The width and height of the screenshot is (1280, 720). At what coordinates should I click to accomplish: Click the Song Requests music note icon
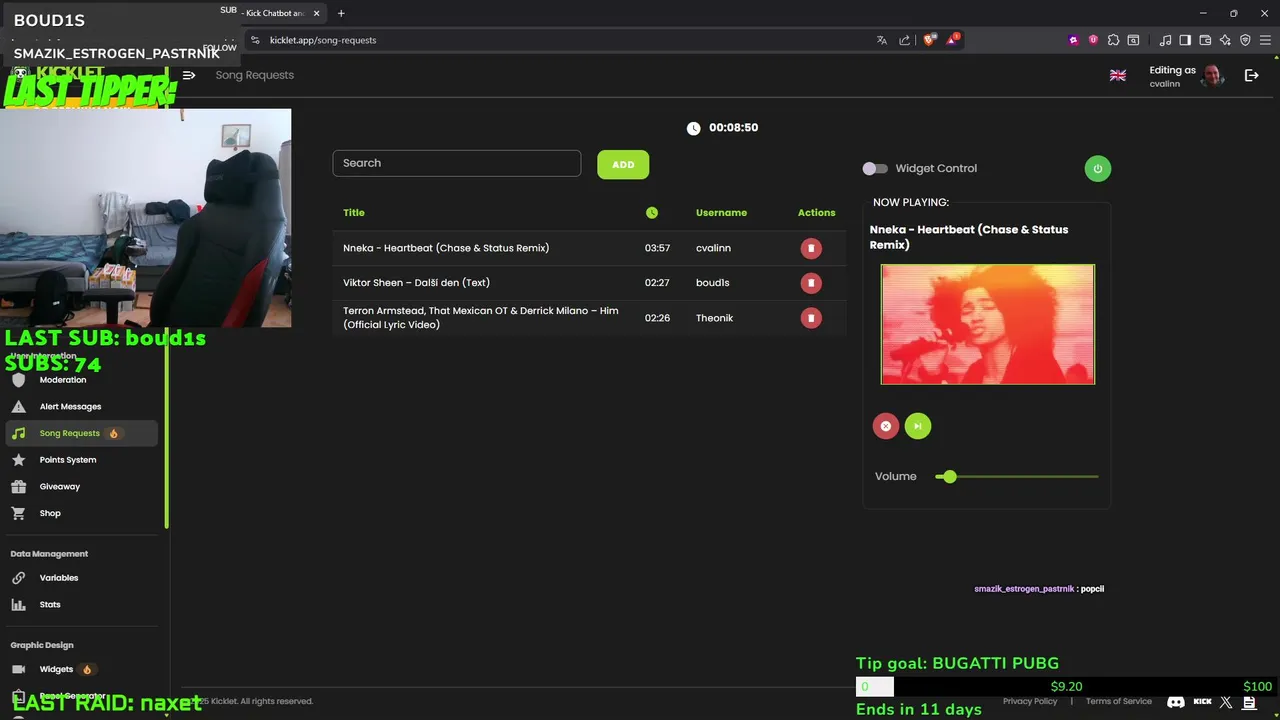[18, 433]
